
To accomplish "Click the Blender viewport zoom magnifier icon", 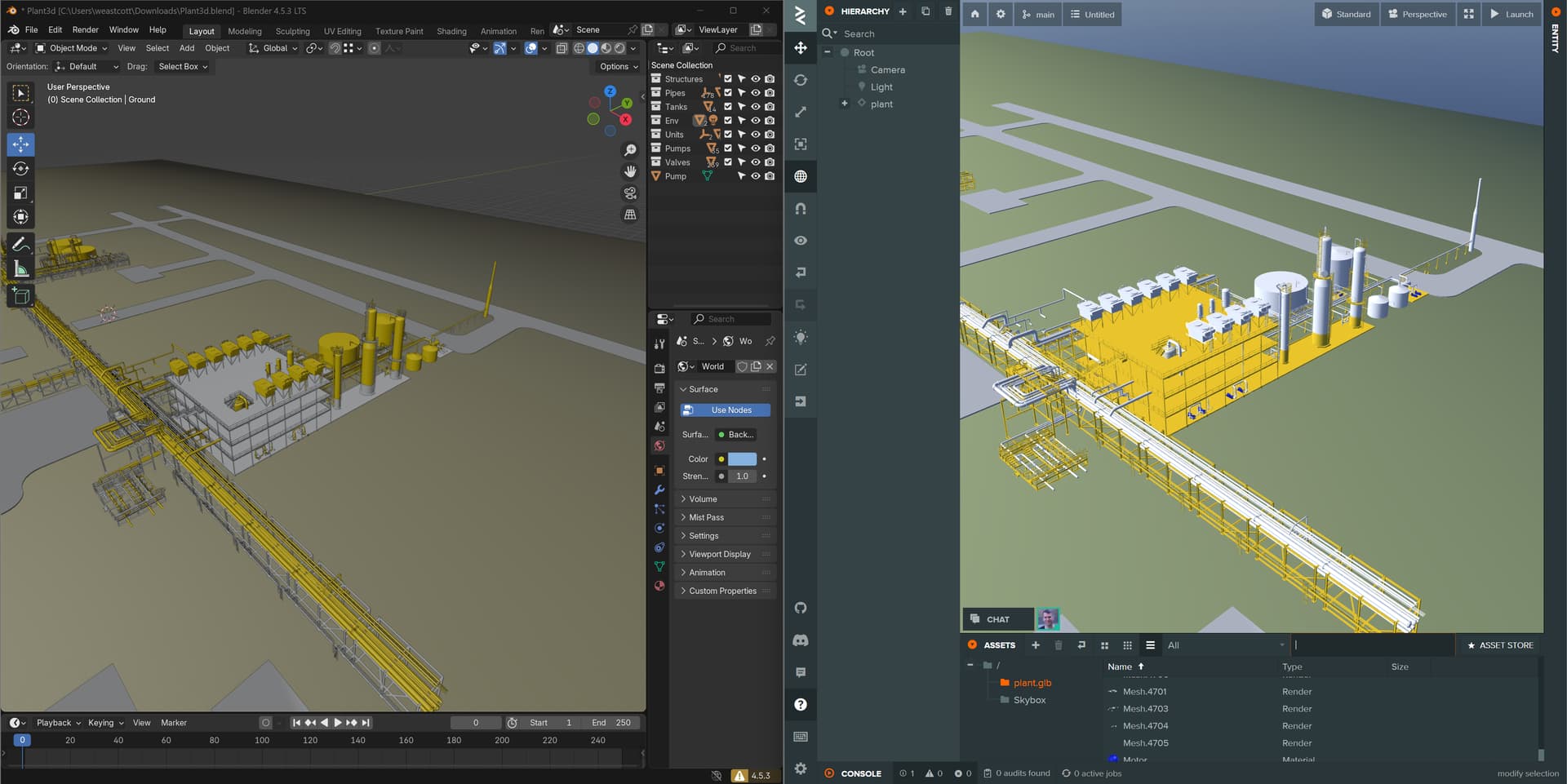I will (630, 150).
